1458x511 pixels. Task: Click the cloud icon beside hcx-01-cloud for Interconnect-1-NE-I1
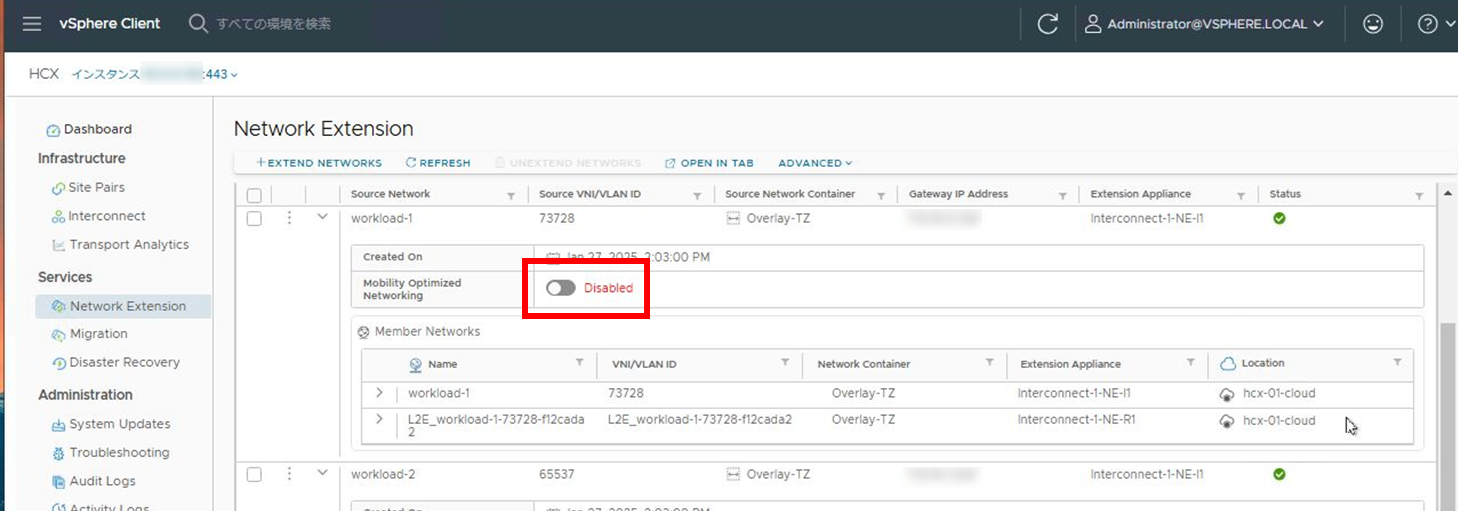pyautogui.click(x=1227, y=394)
